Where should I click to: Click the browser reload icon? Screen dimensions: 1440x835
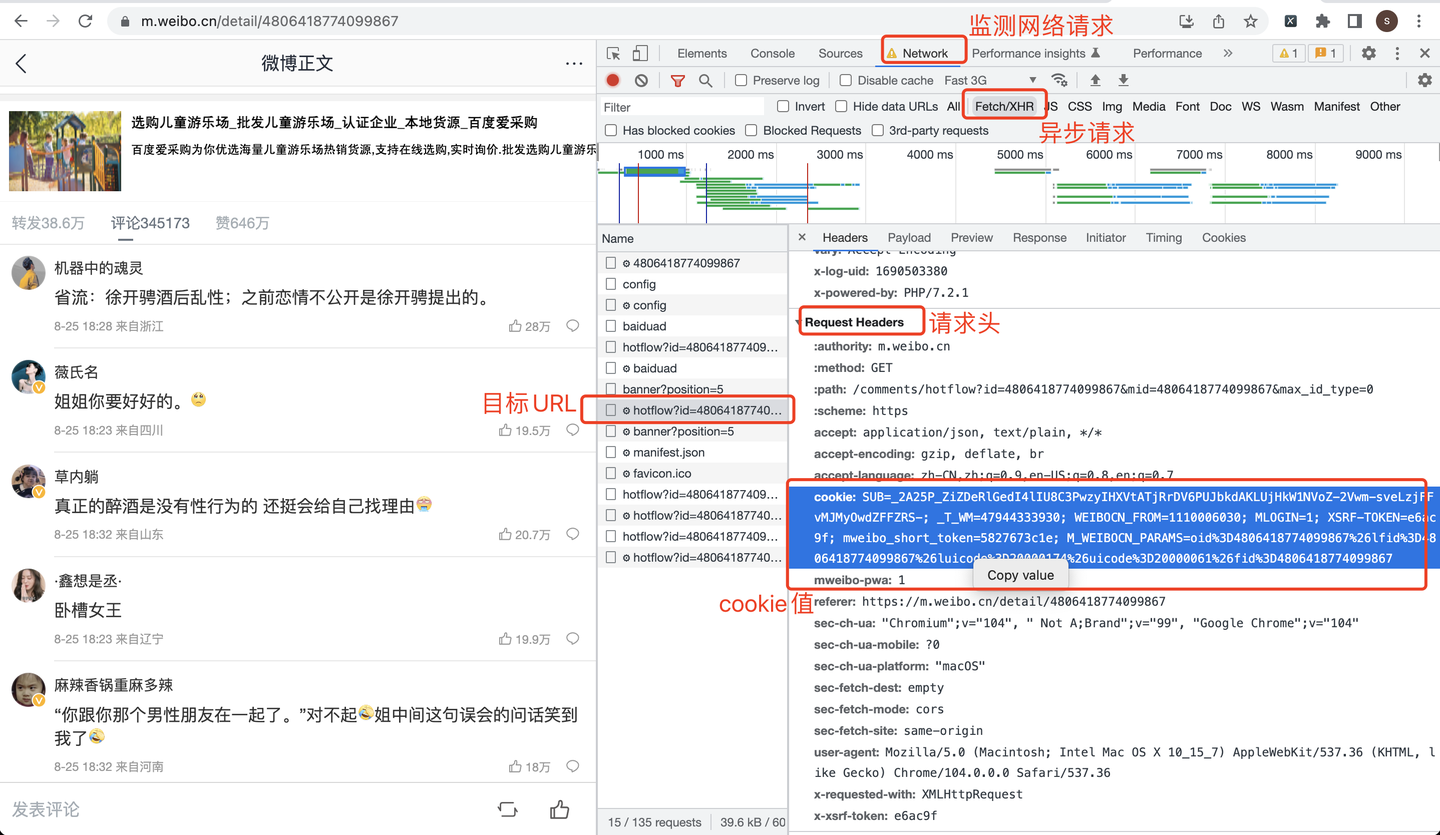[x=85, y=21]
